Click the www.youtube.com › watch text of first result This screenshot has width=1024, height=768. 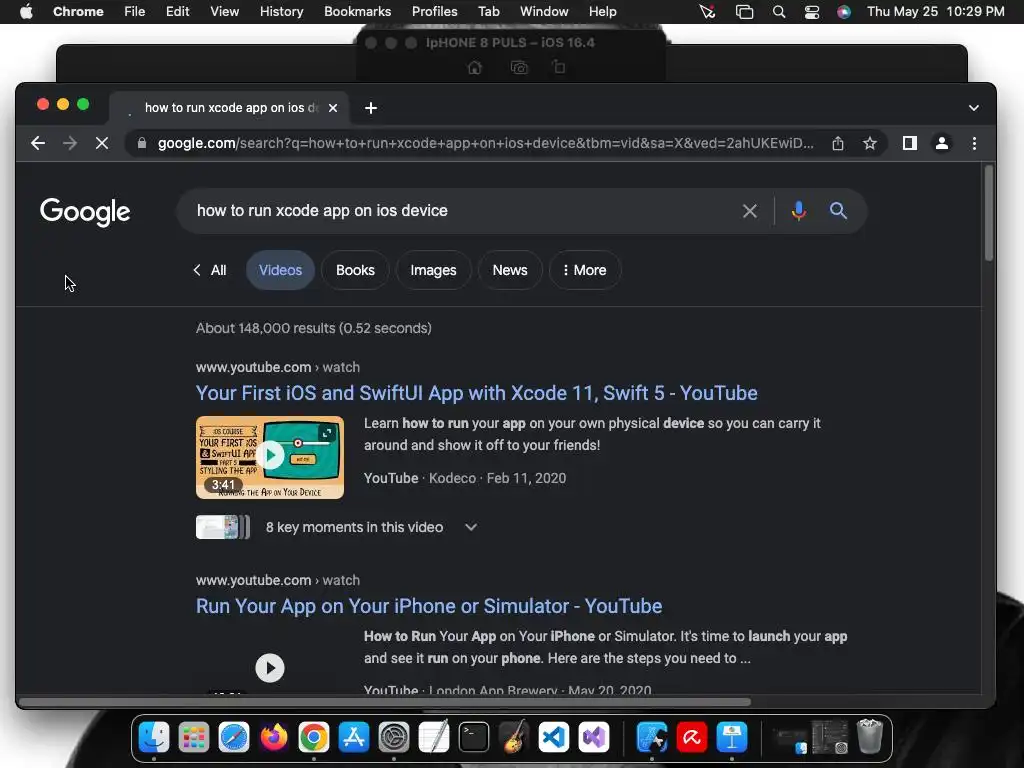278,367
